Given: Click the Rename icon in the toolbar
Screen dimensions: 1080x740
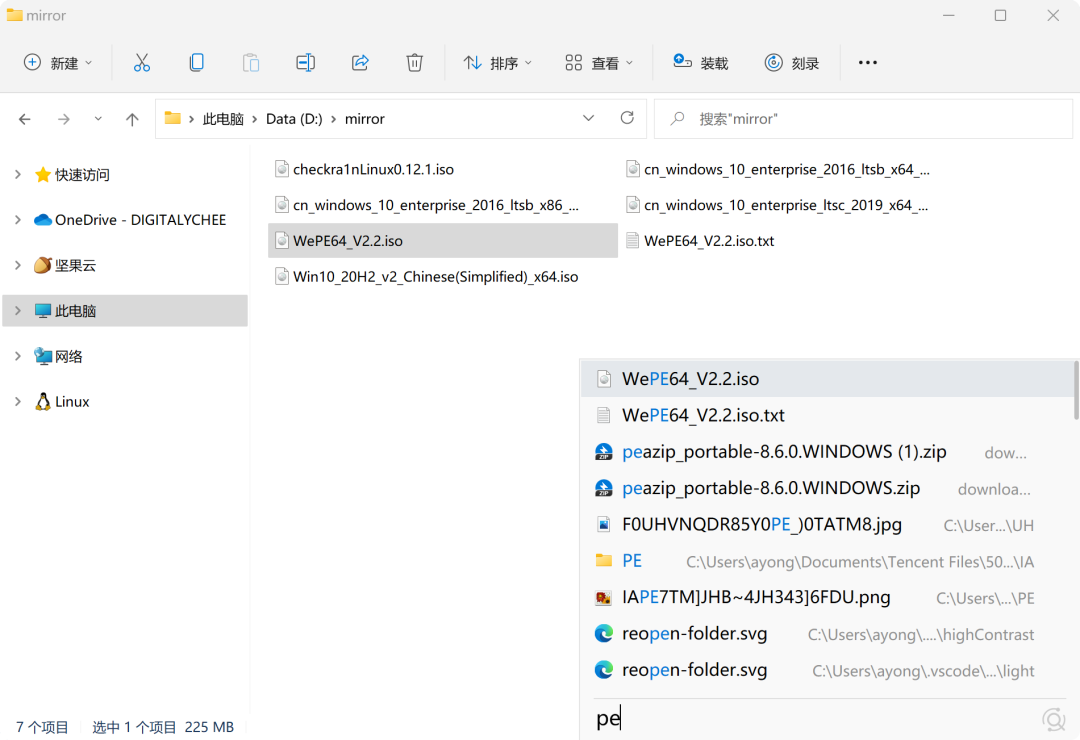Looking at the screenshot, I should [305, 62].
